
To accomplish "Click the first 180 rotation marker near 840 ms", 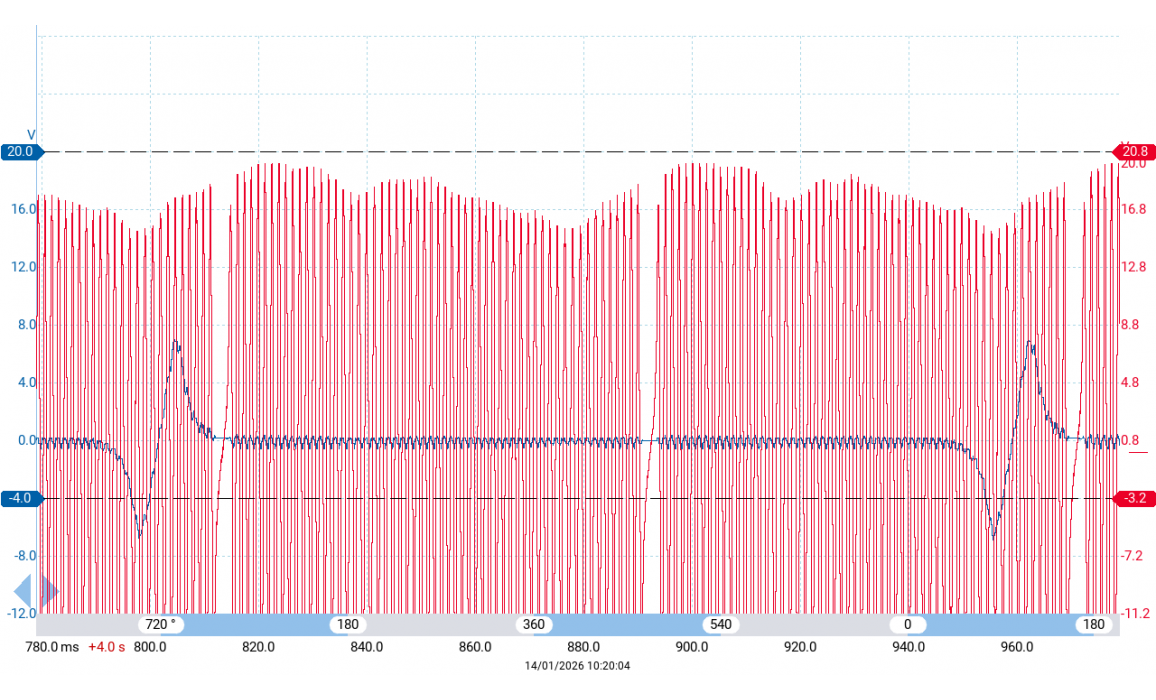I will 347,625.
